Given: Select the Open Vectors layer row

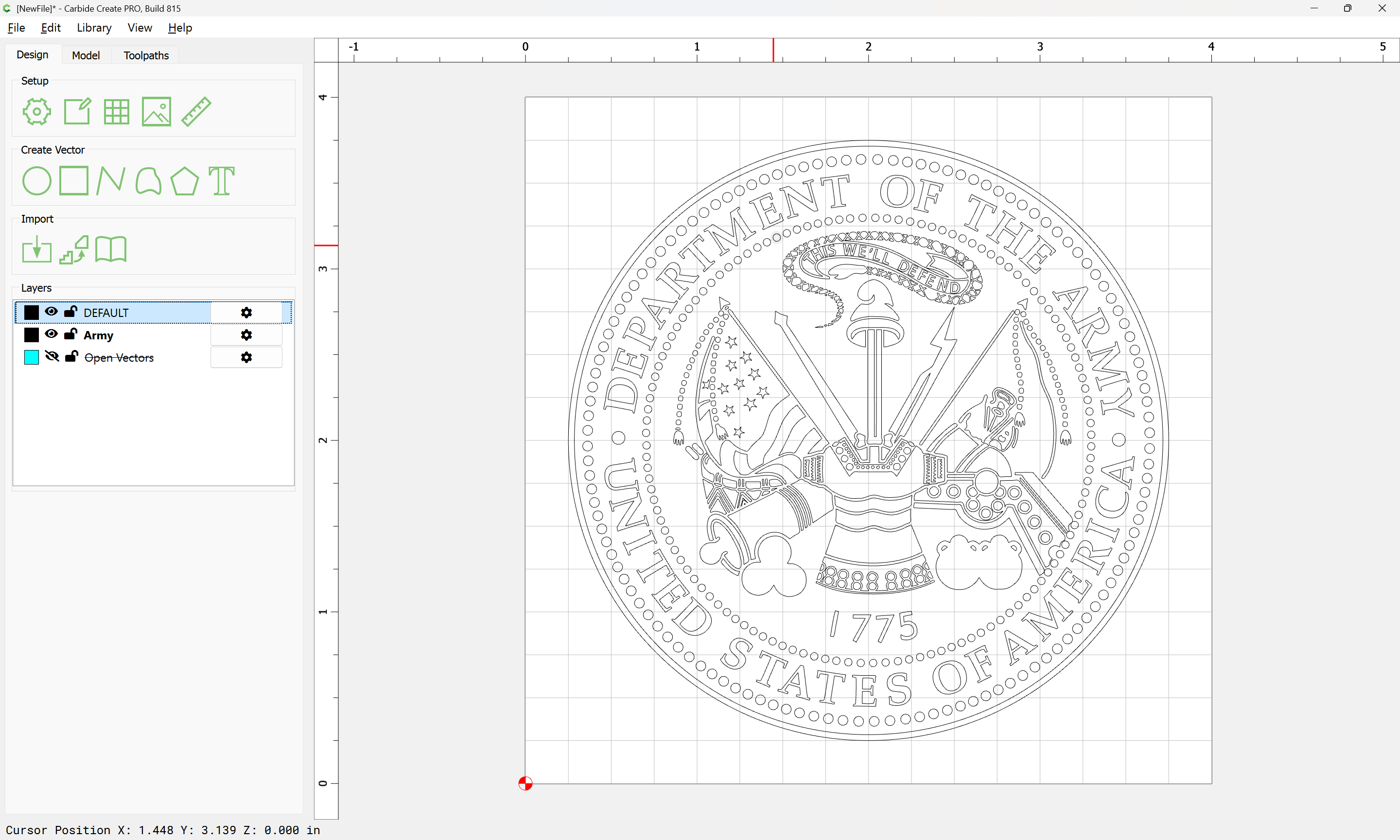Looking at the screenshot, I should 153,357.
